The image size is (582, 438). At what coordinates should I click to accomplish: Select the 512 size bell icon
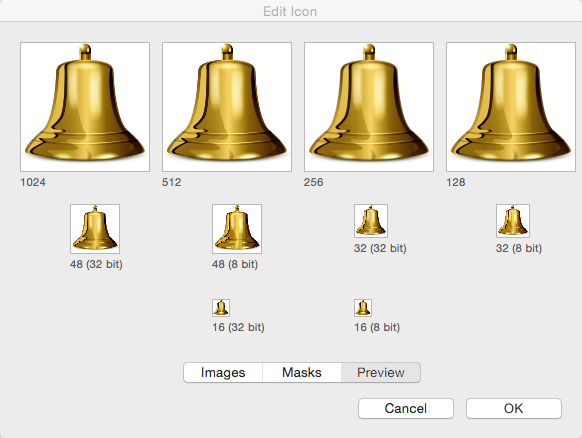tap(227, 107)
